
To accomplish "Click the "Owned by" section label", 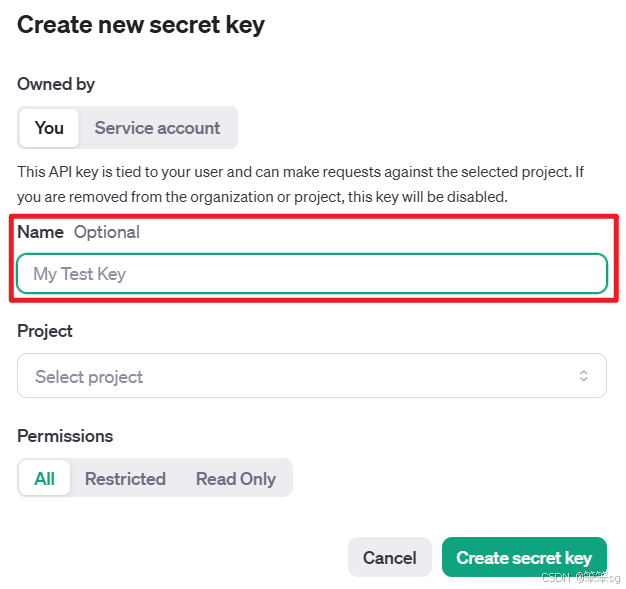I will [x=56, y=84].
